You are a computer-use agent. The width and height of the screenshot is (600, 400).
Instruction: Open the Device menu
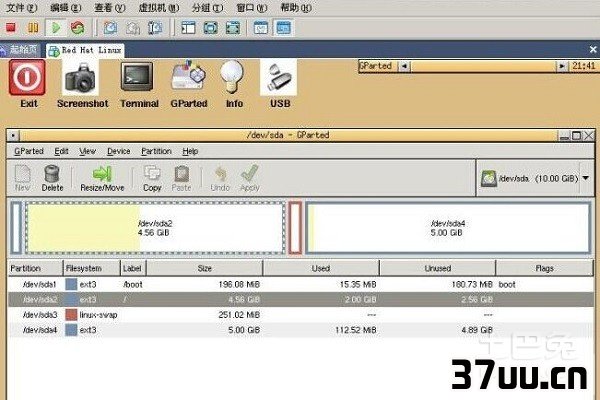[119, 151]
